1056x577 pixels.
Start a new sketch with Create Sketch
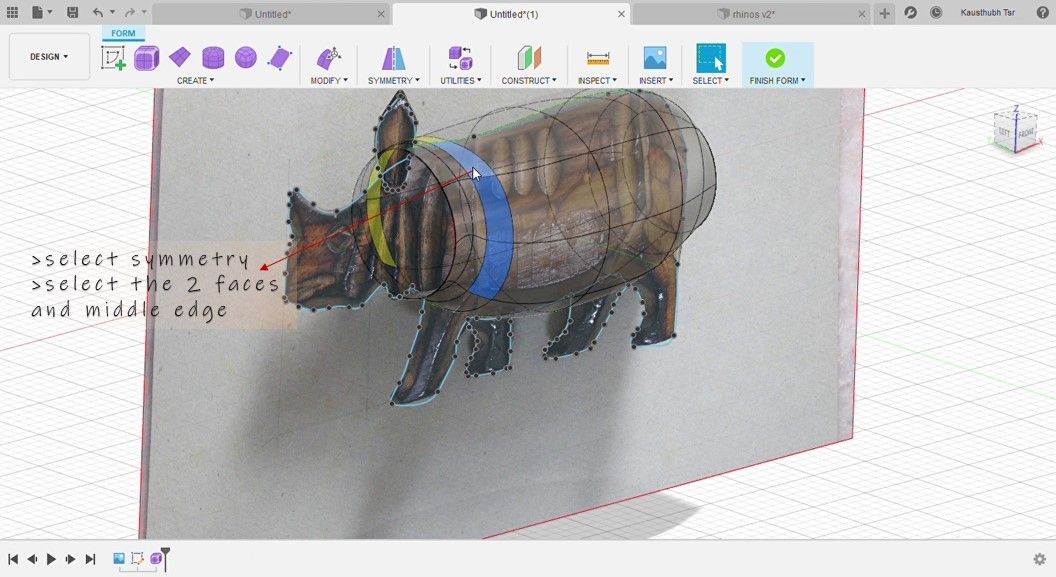click(113, 58)
